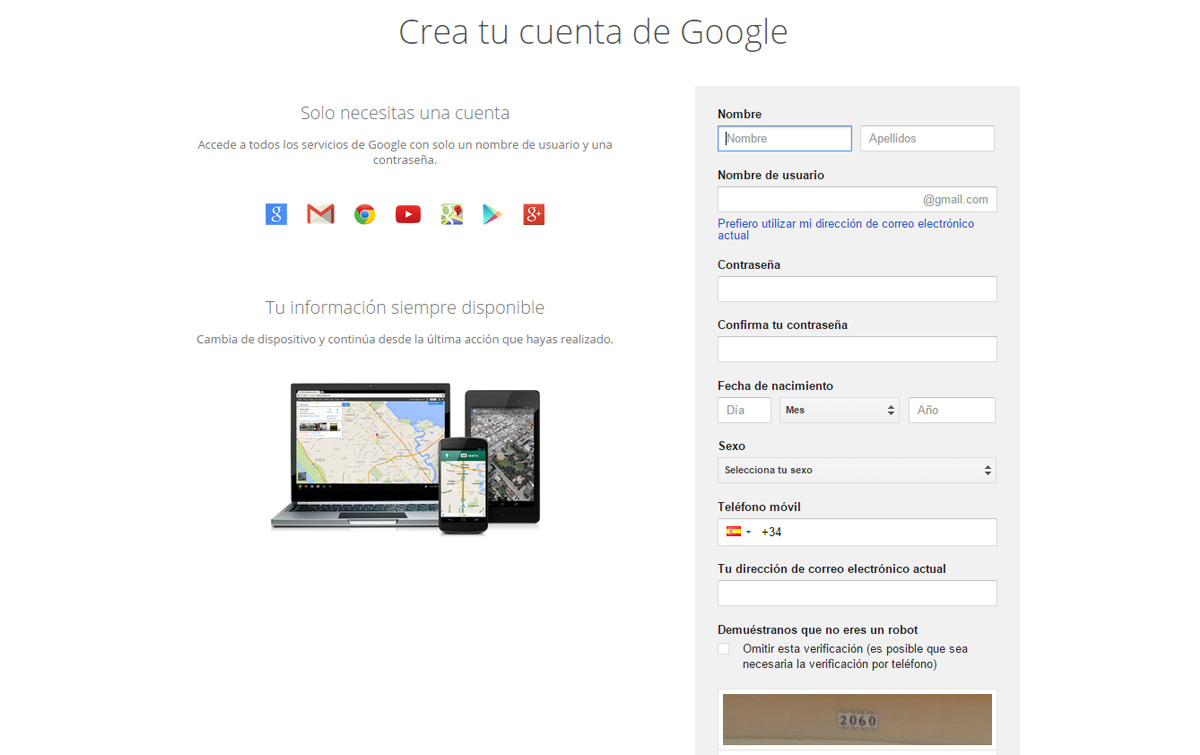
Task: Click the Google Maps icon
Action: 452,214
